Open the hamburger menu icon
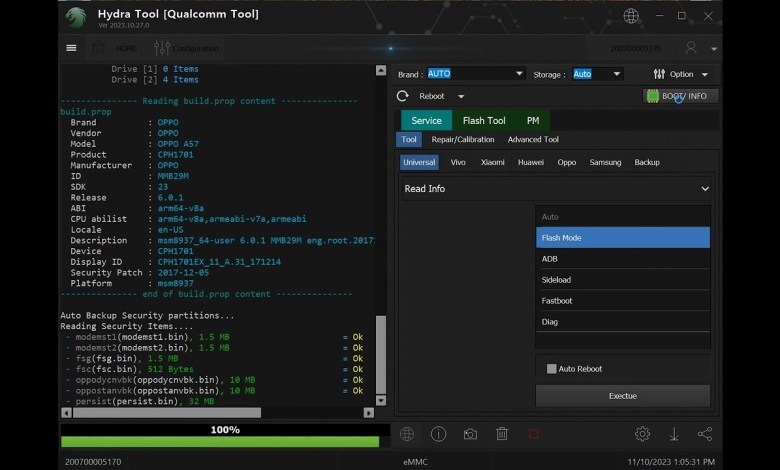 [x=71, y=48]
